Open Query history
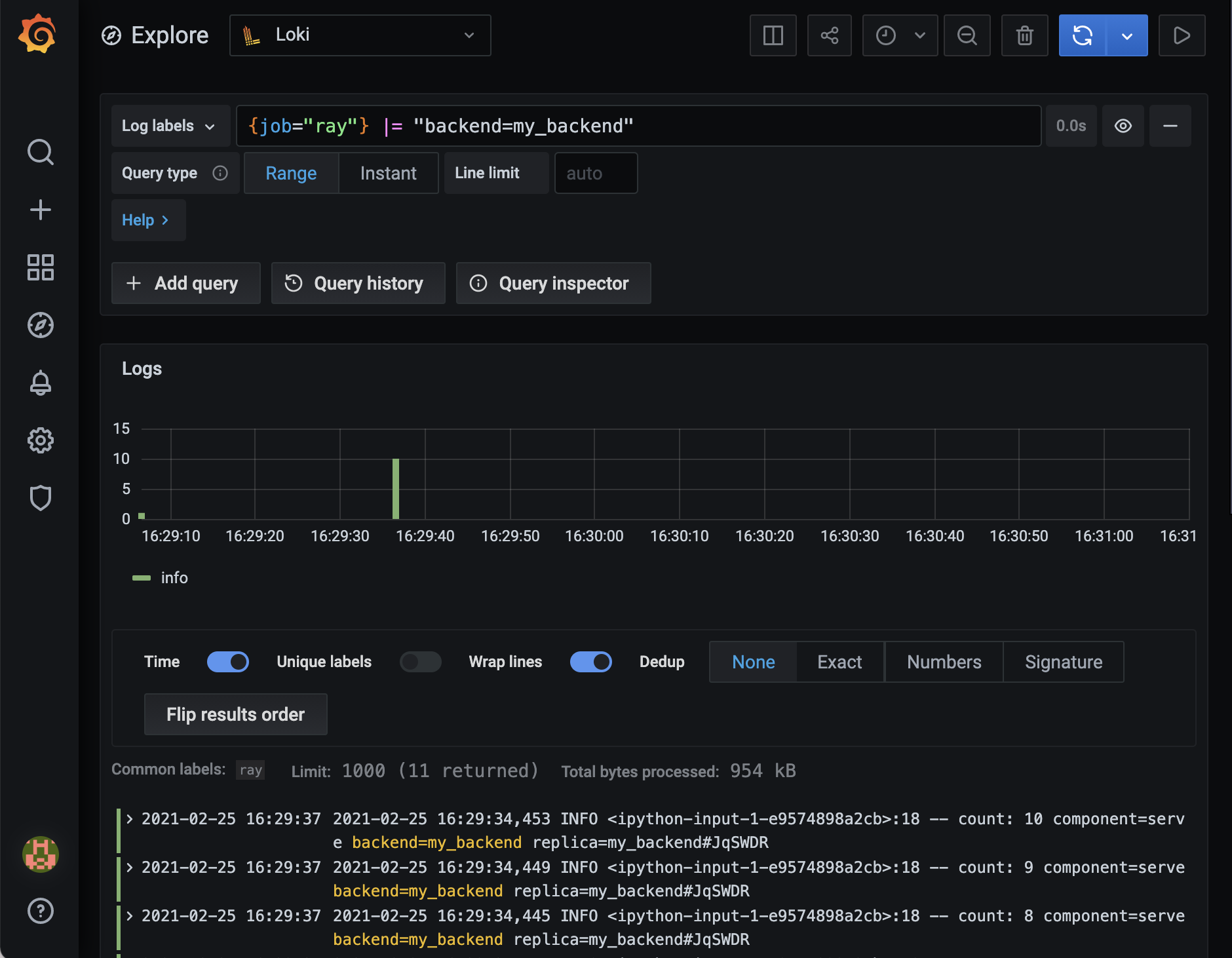This screenshot has height=958, width=1232. point(358,283)
